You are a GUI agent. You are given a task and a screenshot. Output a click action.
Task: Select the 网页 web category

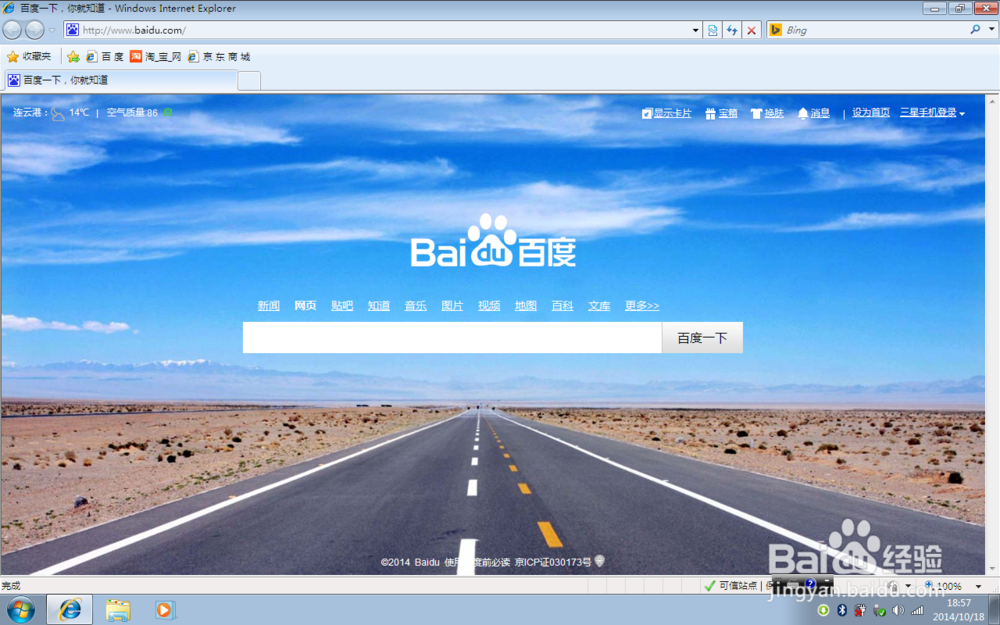(x=305, y=305)
